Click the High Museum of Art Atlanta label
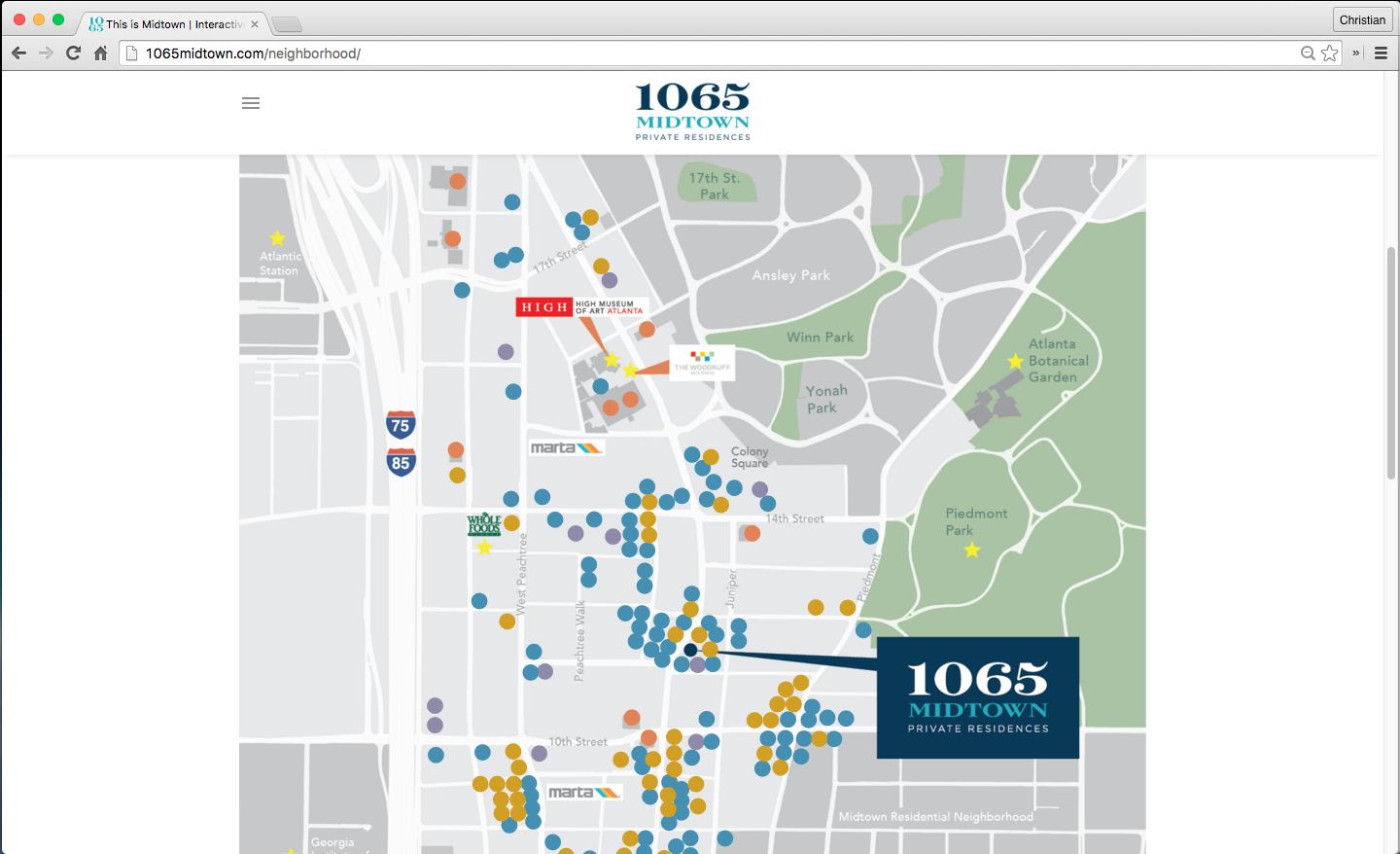The width and height of the screenshot is (1400, 854). pos(580,307)
